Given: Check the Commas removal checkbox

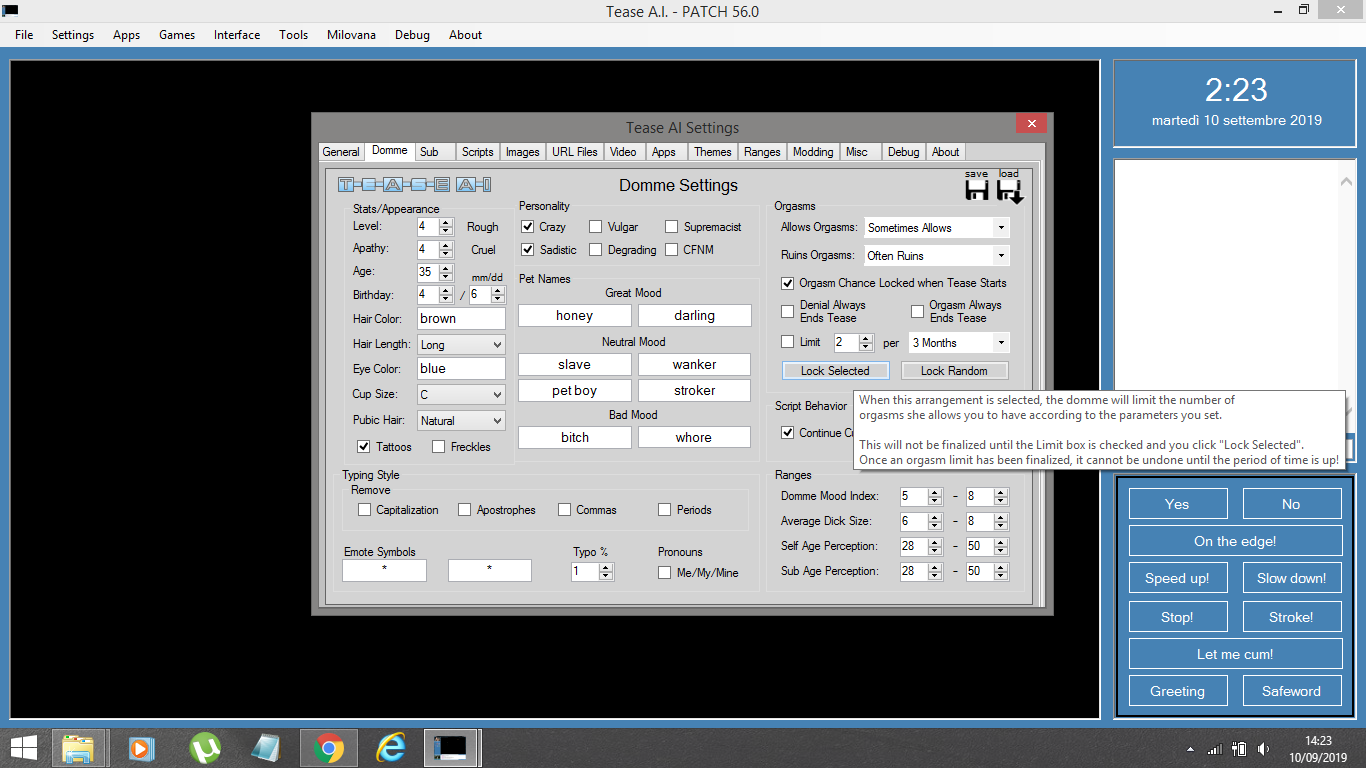Looking at the screenshot, I should coord(565,510).
